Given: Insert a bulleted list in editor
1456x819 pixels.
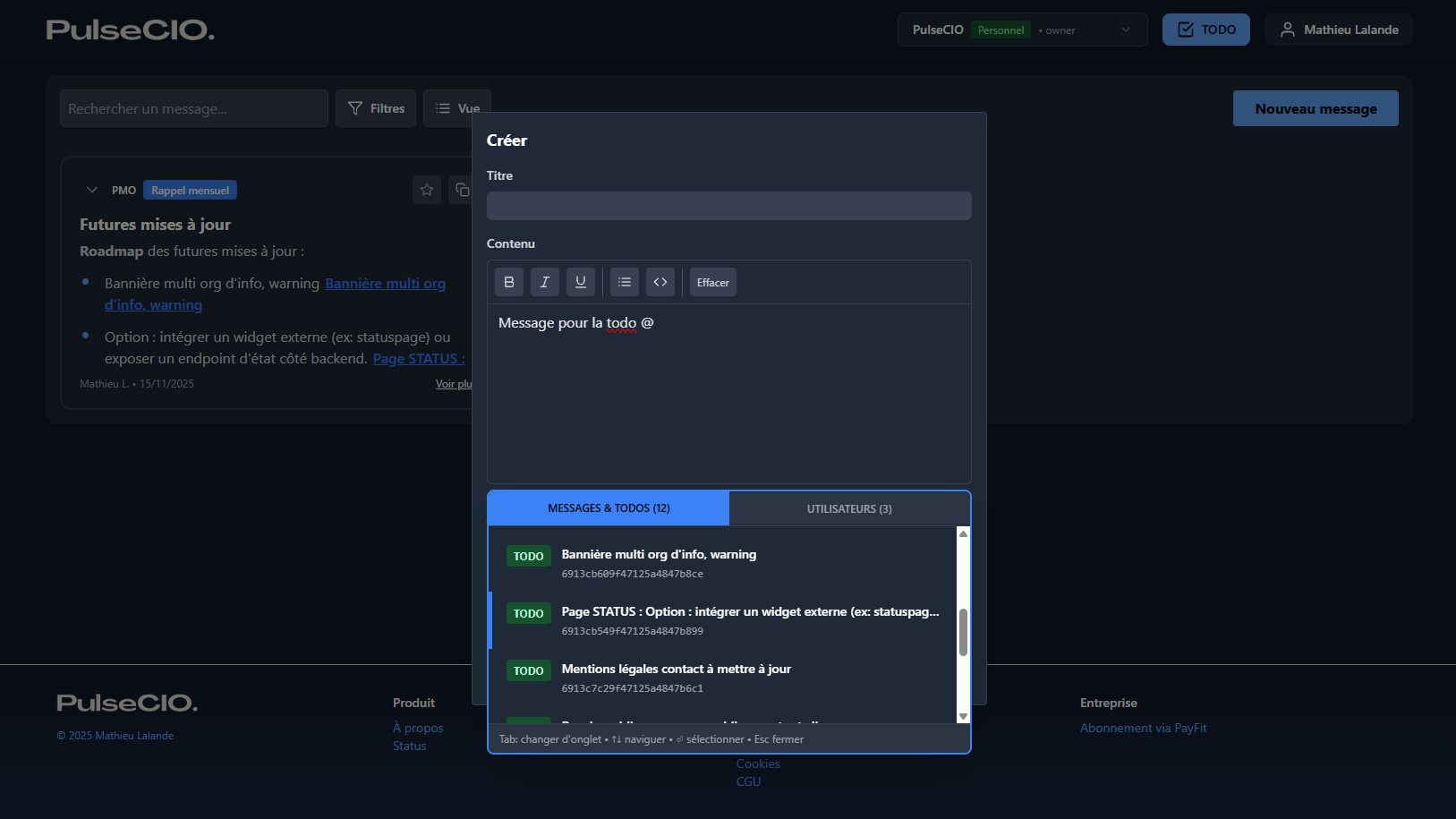Looking at the screenshot, I should point(625,282).
